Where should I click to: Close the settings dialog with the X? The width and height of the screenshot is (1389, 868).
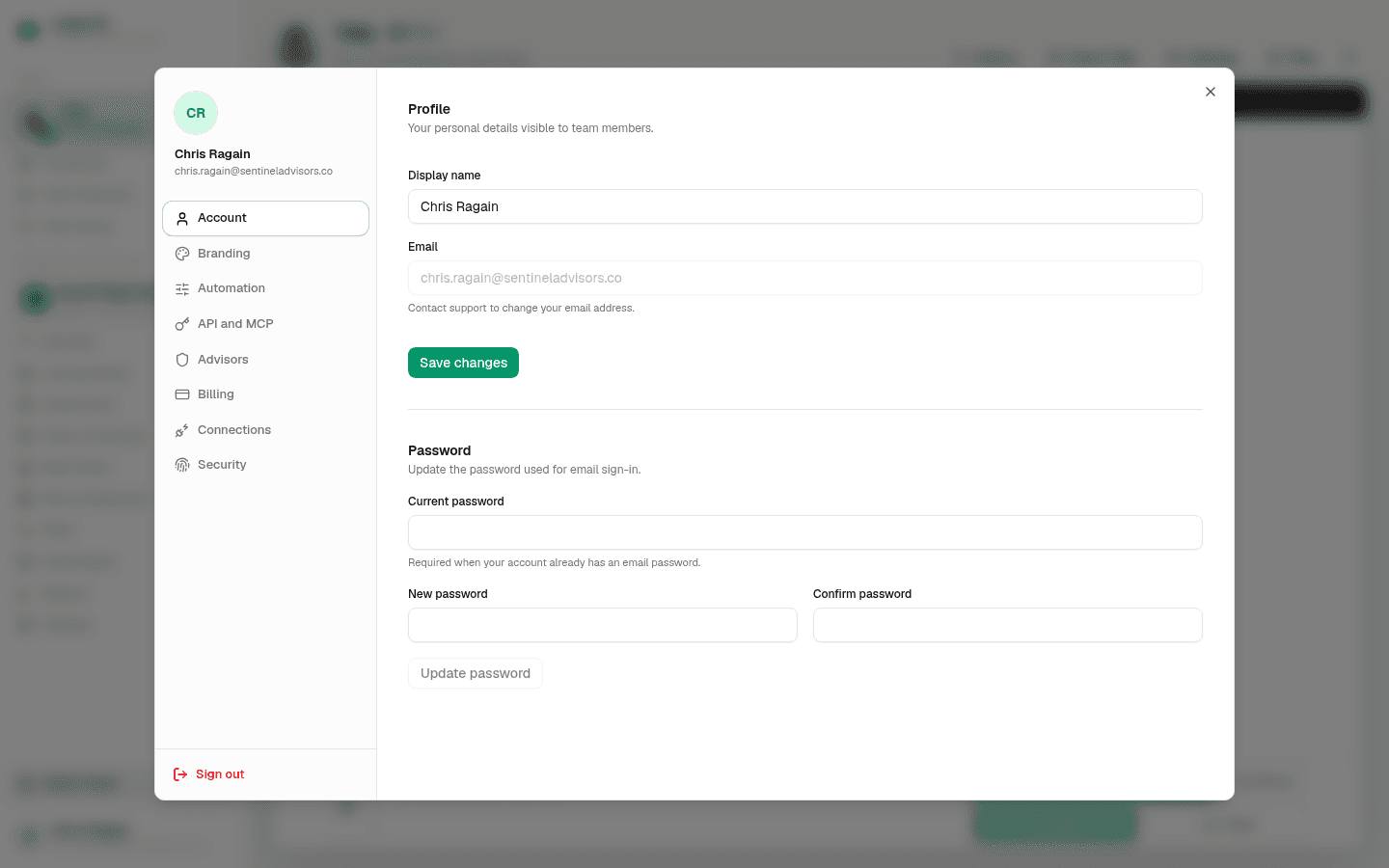click(x=1211, y=92)
